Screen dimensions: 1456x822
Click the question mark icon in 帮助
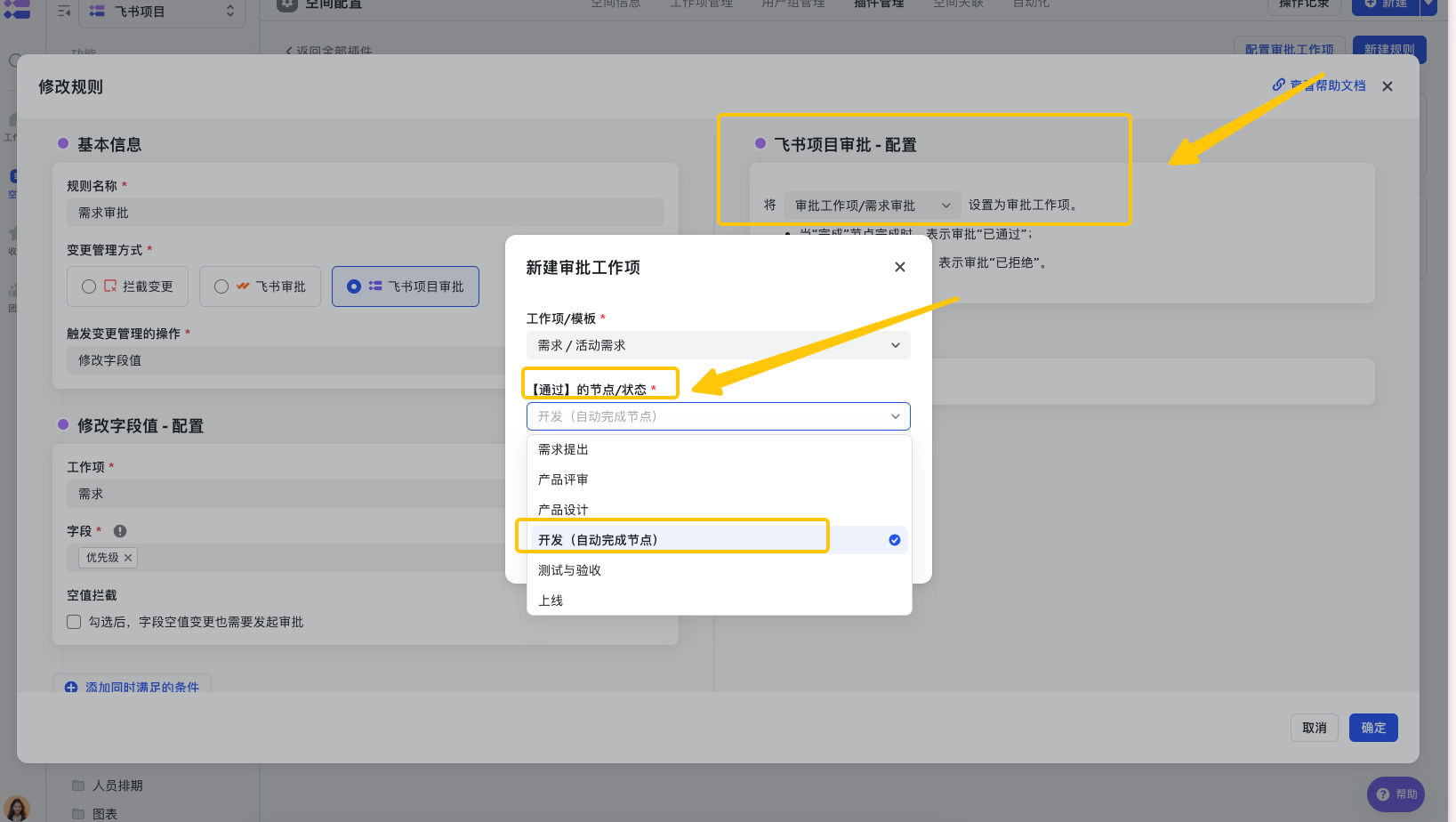(1383, 794)
